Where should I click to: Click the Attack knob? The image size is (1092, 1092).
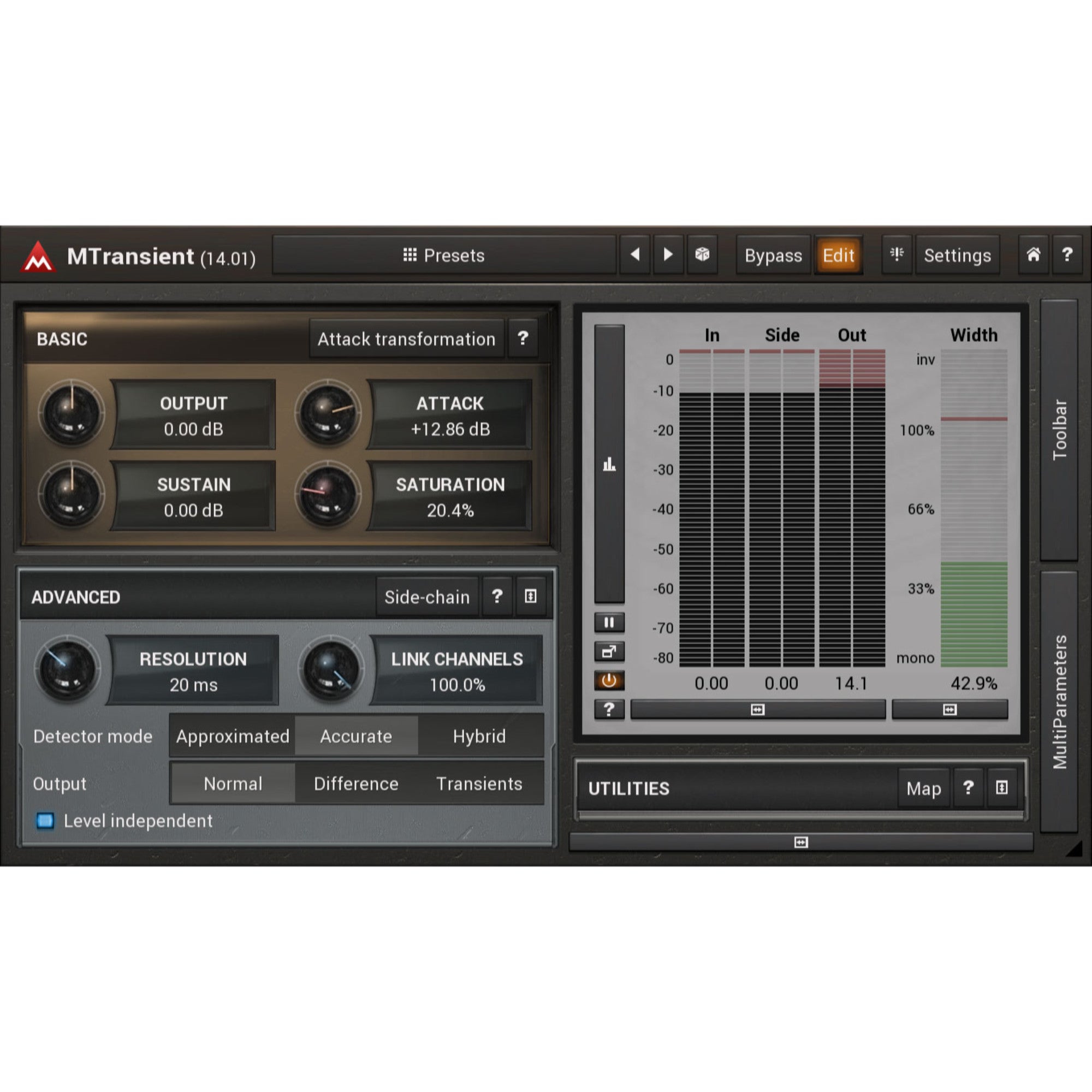click(328, 413)
